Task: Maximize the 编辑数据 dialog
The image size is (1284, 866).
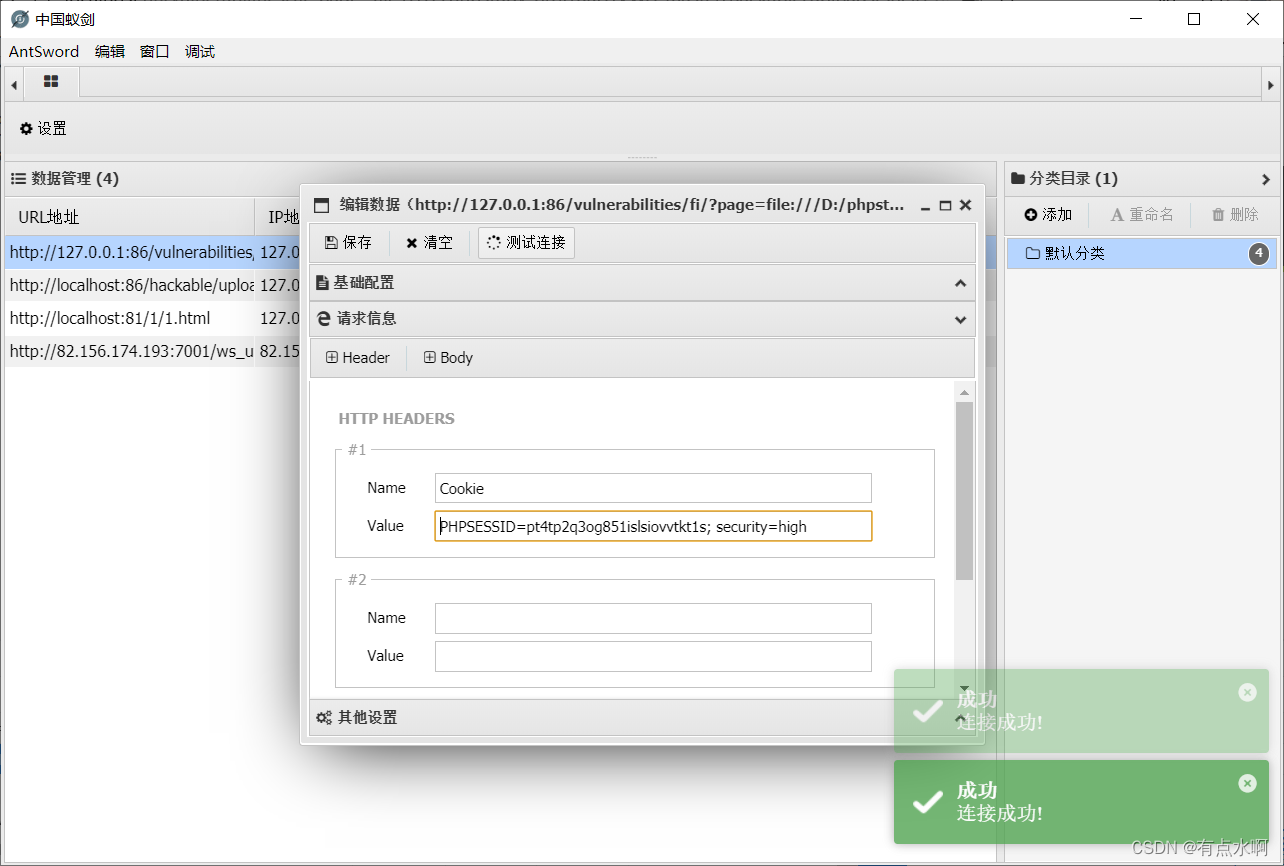Action: (946, 205)
